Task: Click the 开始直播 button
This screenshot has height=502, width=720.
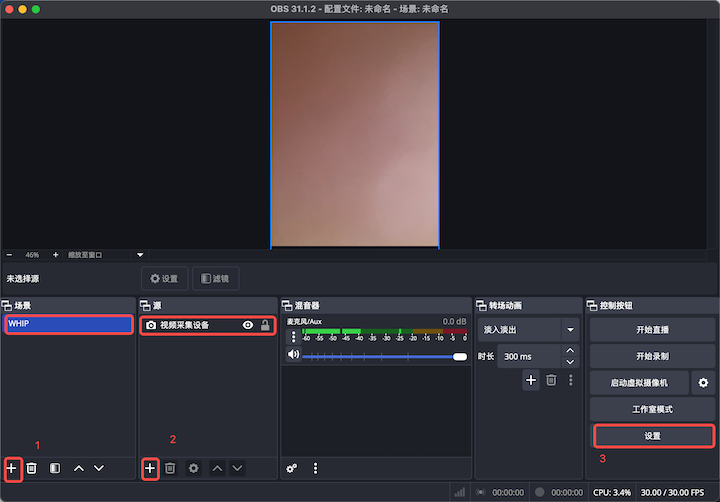Action: tap(652, 330)
